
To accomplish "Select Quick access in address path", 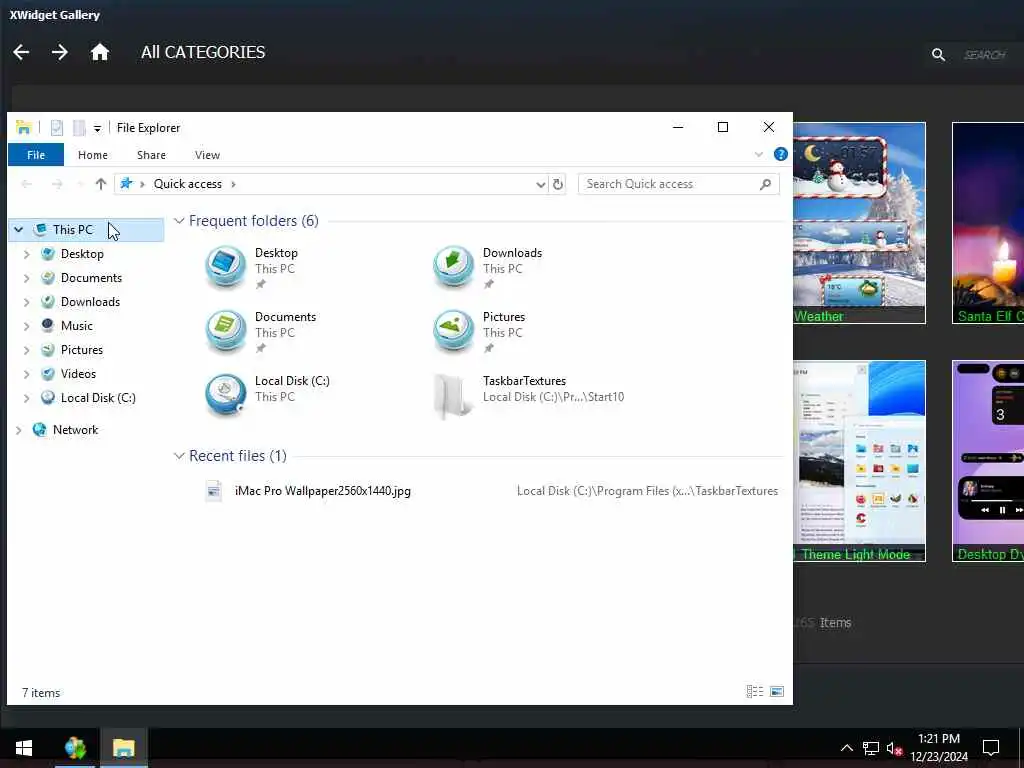I will point(187,184).
